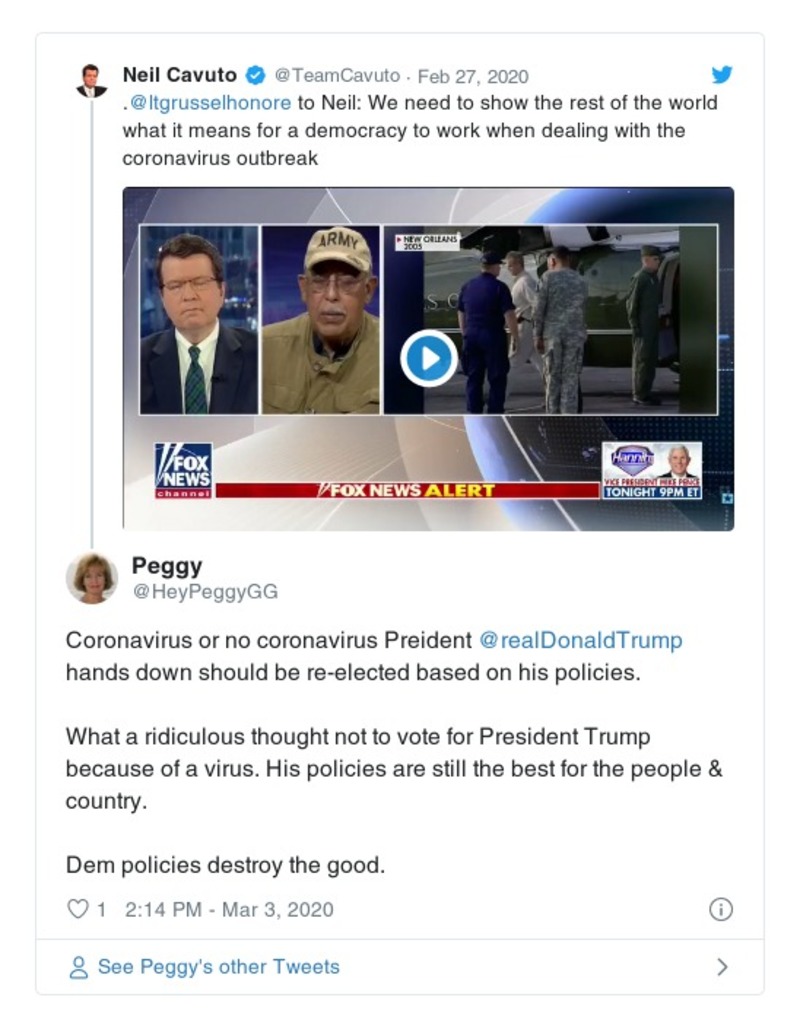Click the Fox News channel logo in the video
Viewport: 800px width, 1029px height.
click(184, 469)
